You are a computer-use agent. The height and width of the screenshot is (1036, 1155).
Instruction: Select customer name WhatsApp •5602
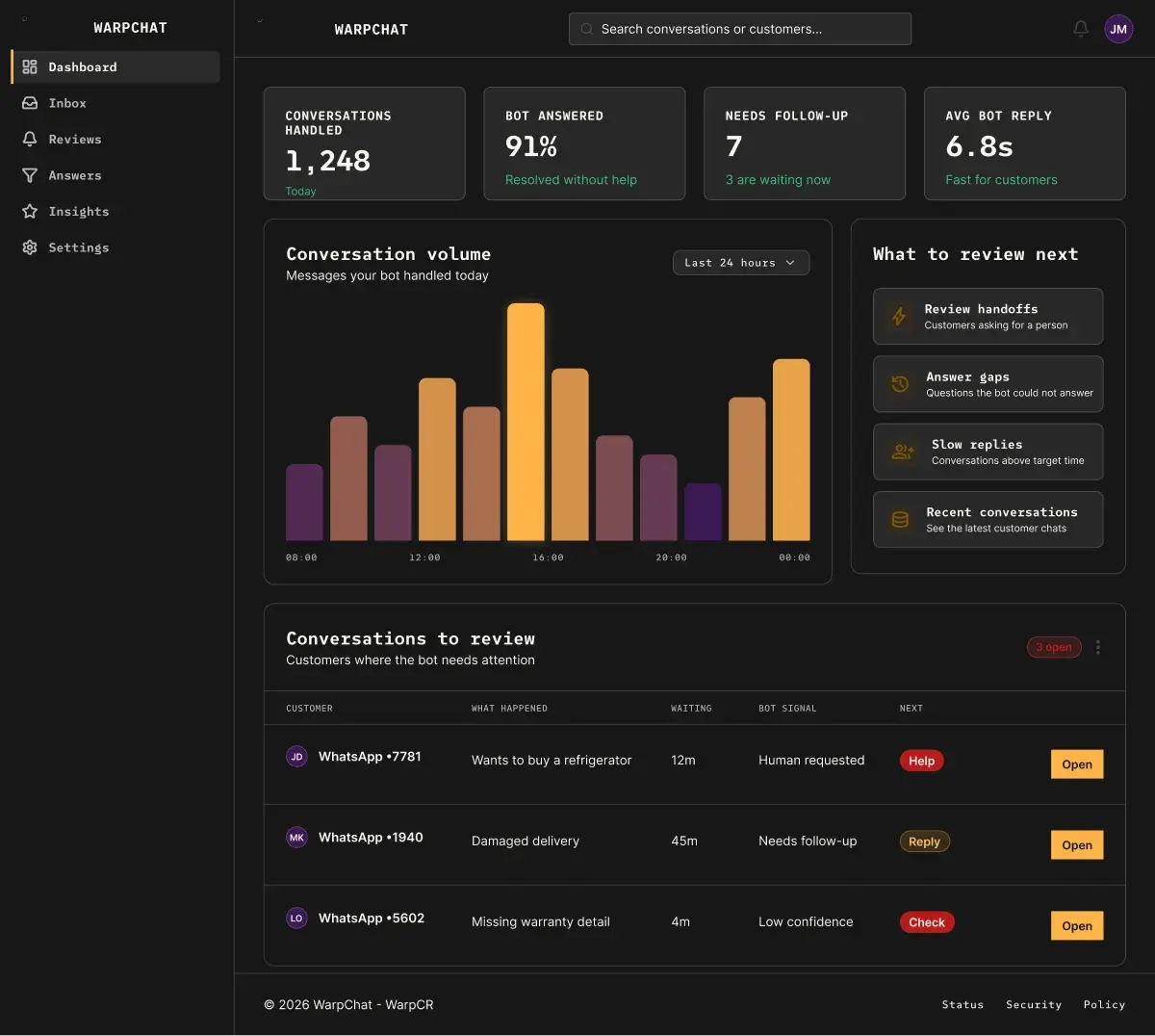tap(372, 919)
